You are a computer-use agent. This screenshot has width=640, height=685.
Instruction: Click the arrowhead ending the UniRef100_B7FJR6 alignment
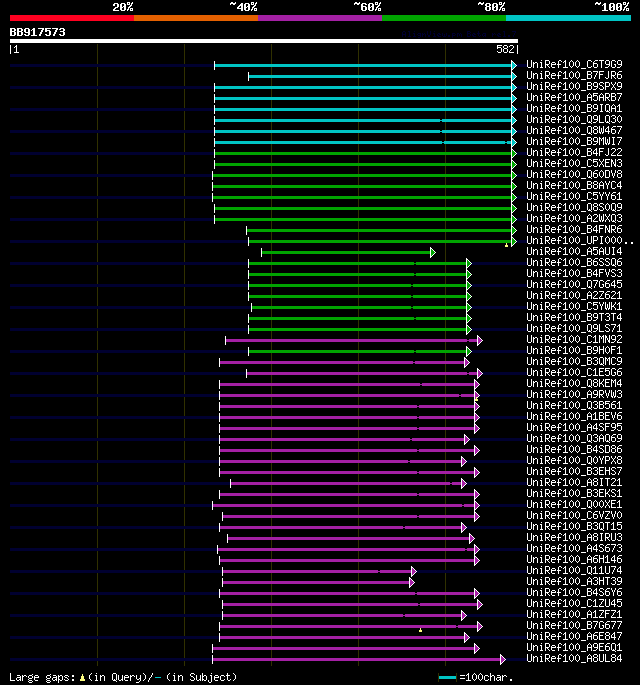click(x=514, y=76)
